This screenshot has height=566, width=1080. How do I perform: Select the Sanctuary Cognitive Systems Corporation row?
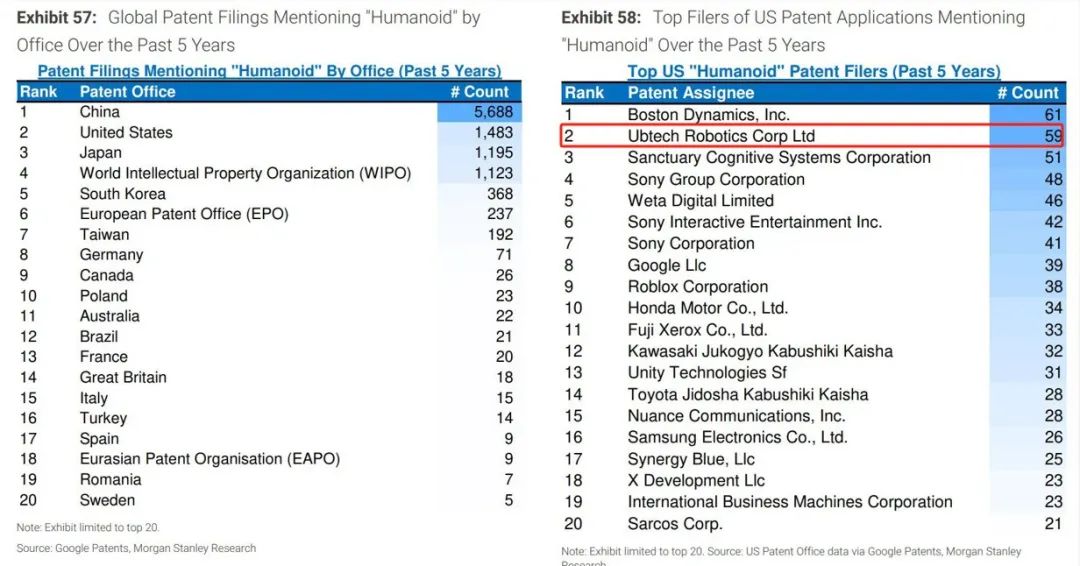pos(813,158)
